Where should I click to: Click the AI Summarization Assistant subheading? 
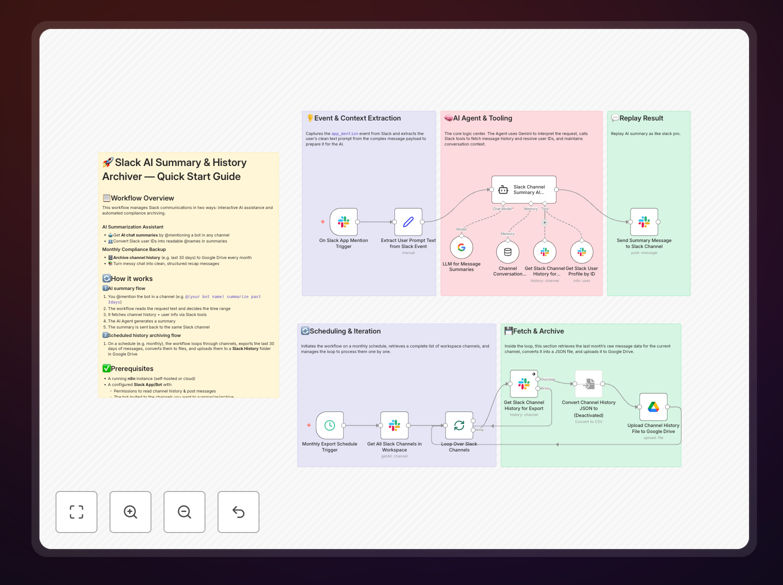click(x=133, y=227)
